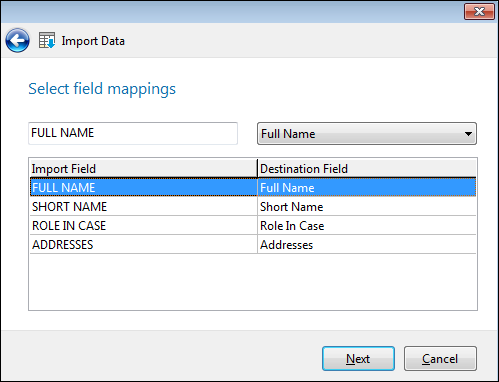Click the Import Data table icon

47,41
